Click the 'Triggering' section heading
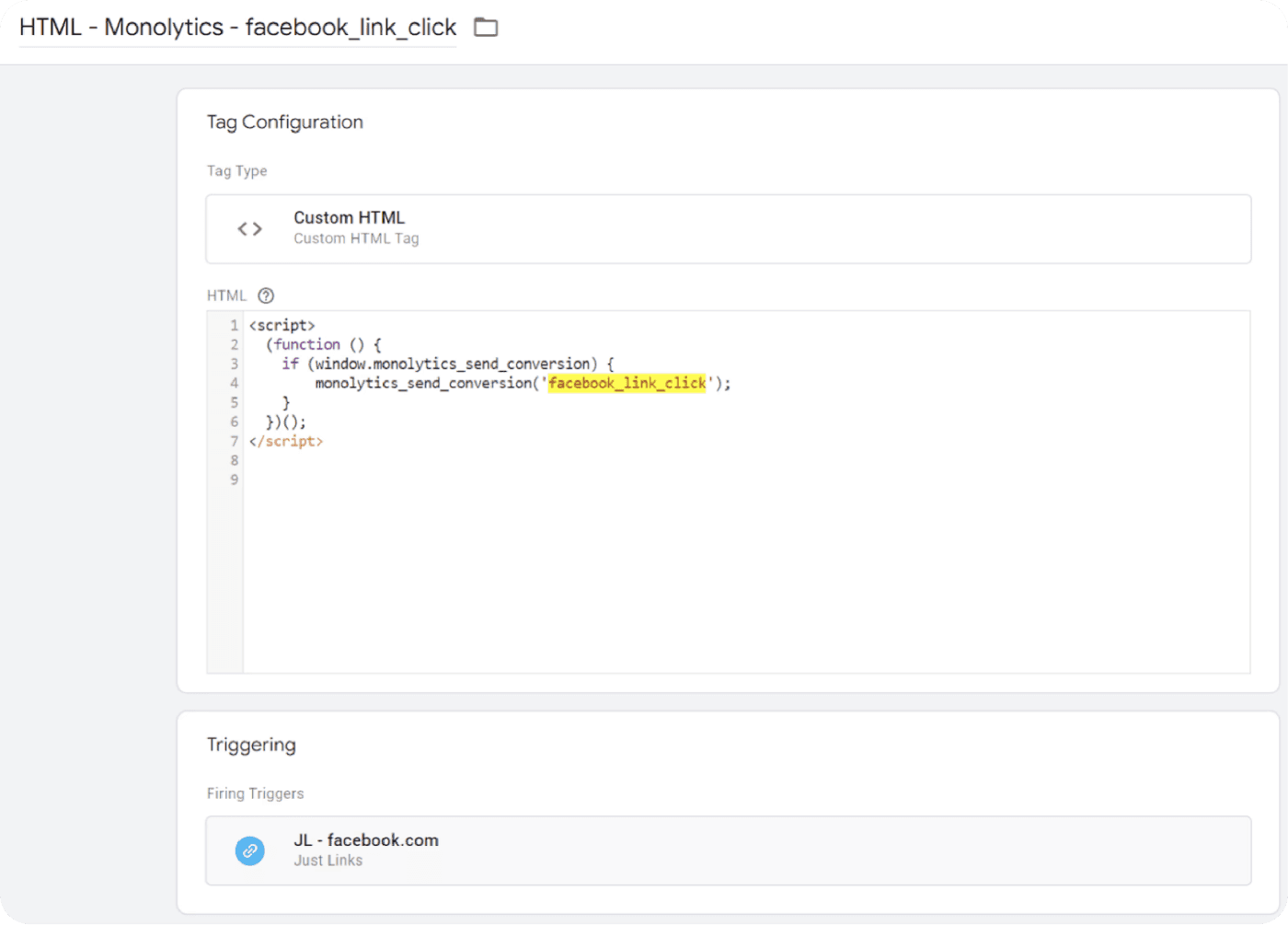The height and width of the screenshot is (925, 1288). click(251, 745)
